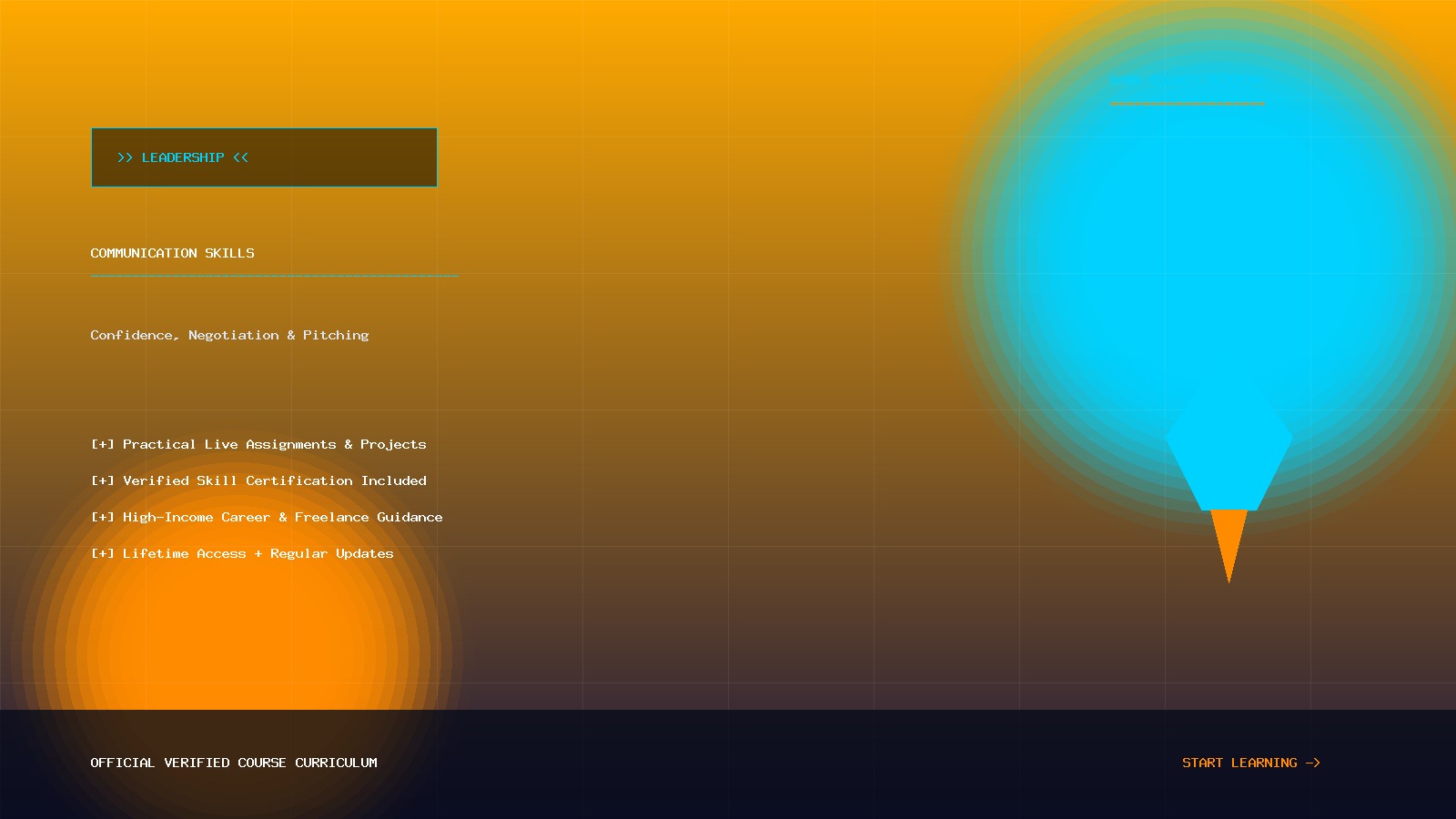Expand 'Verified Skill Certification Included' item

coord(258,480)
